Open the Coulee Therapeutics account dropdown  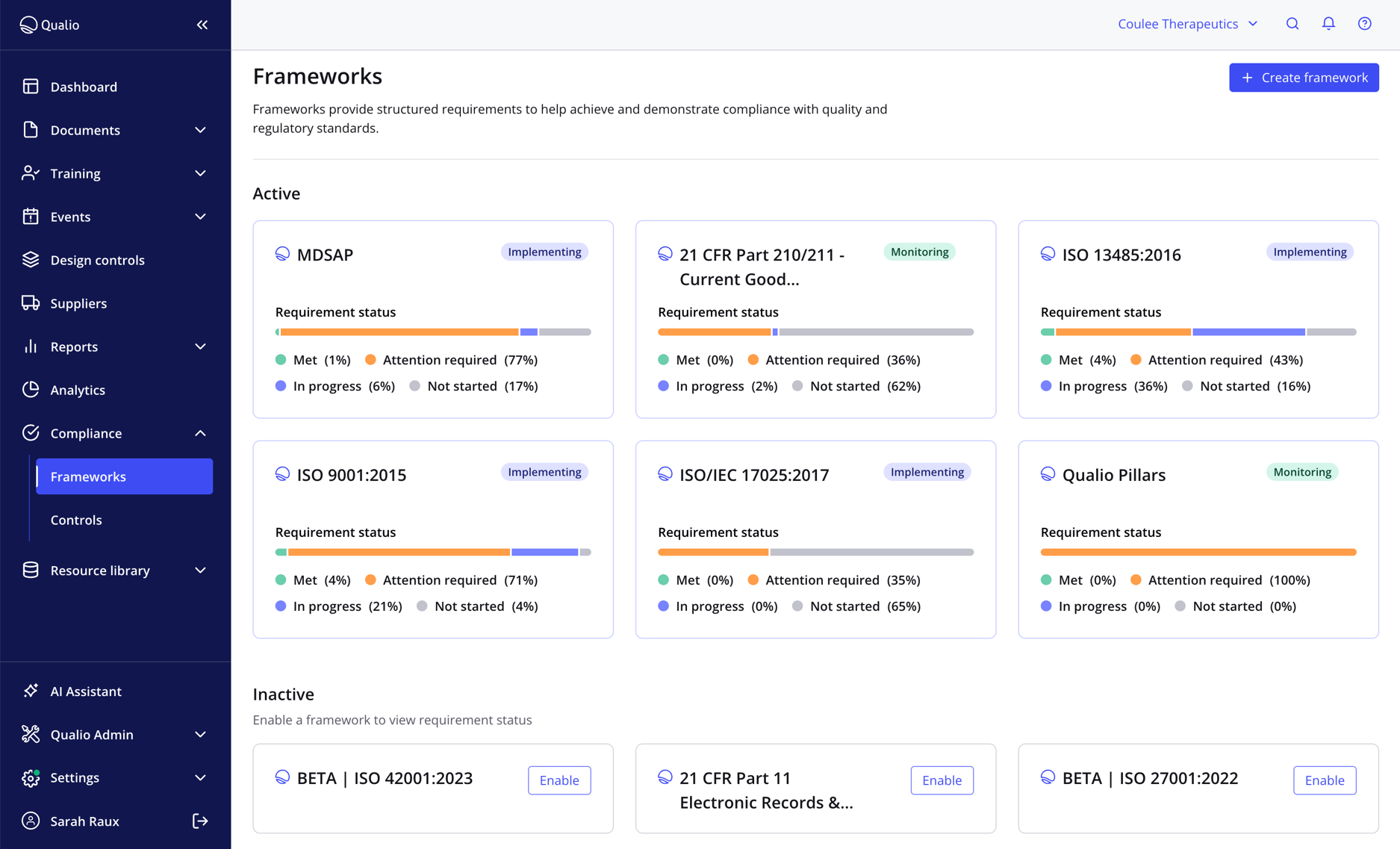(x=1187, y=23)
